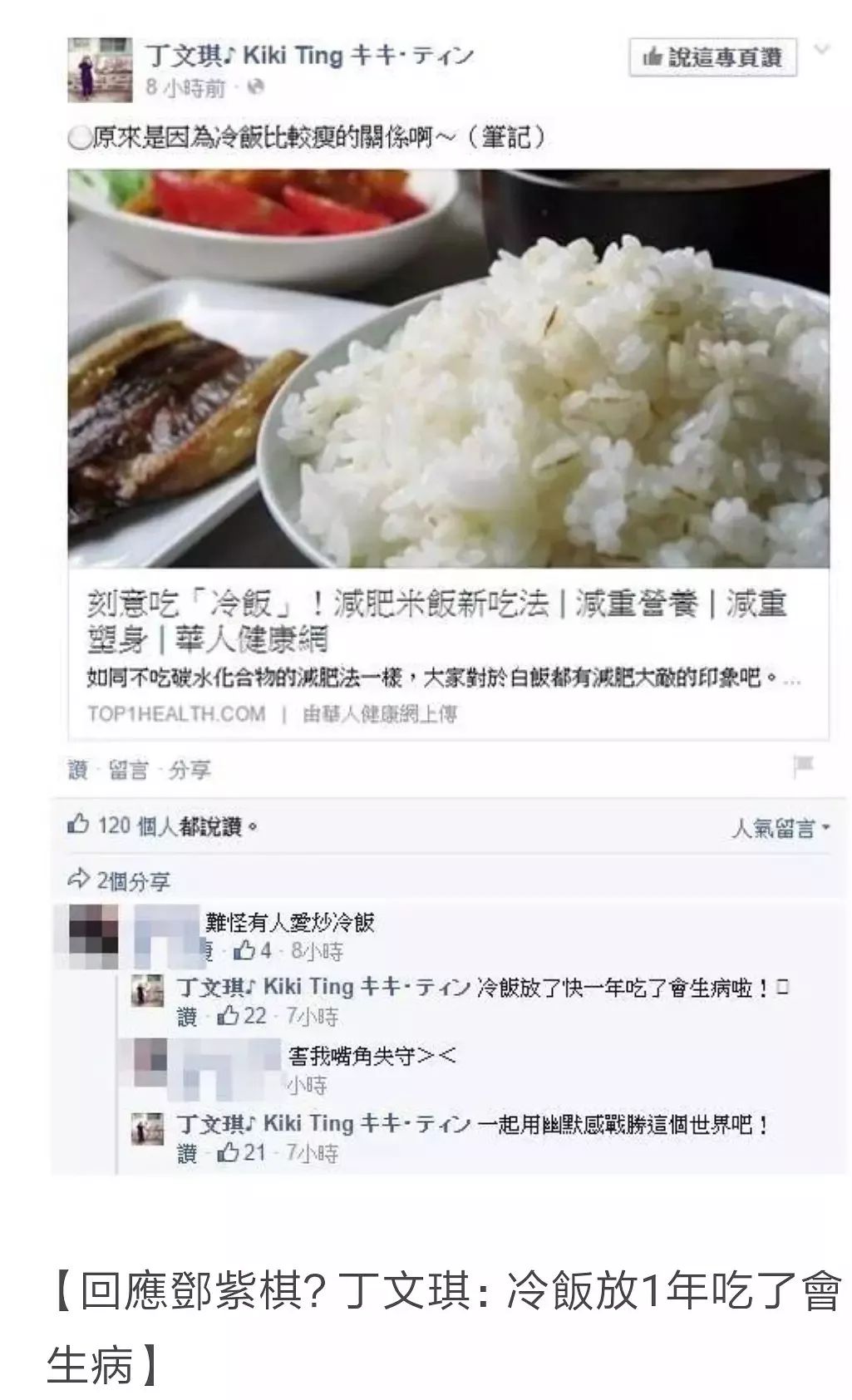The width and height of the screenshot is (852, 1400).
Task: Click the globe privacy icon next to 8 小時前
Action: (257, 86)
